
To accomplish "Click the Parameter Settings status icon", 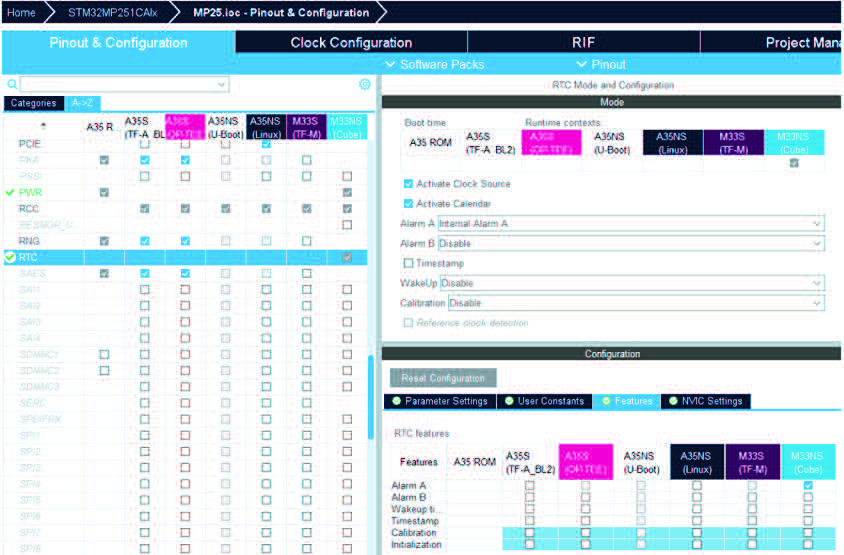I will pos(397,401).
